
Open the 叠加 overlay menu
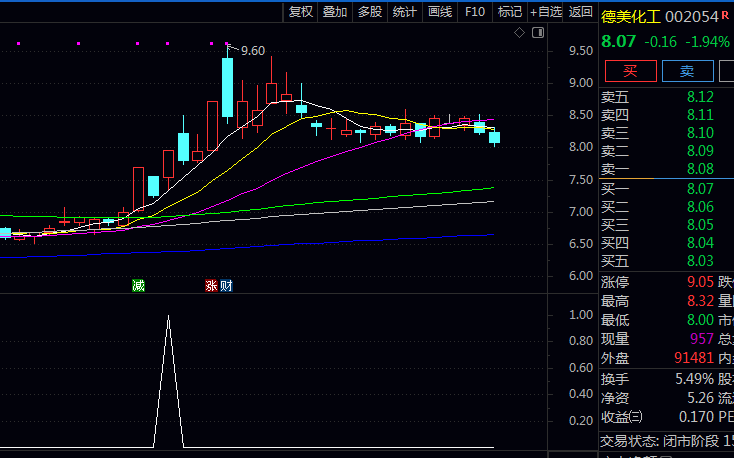(x=335, y=12)
